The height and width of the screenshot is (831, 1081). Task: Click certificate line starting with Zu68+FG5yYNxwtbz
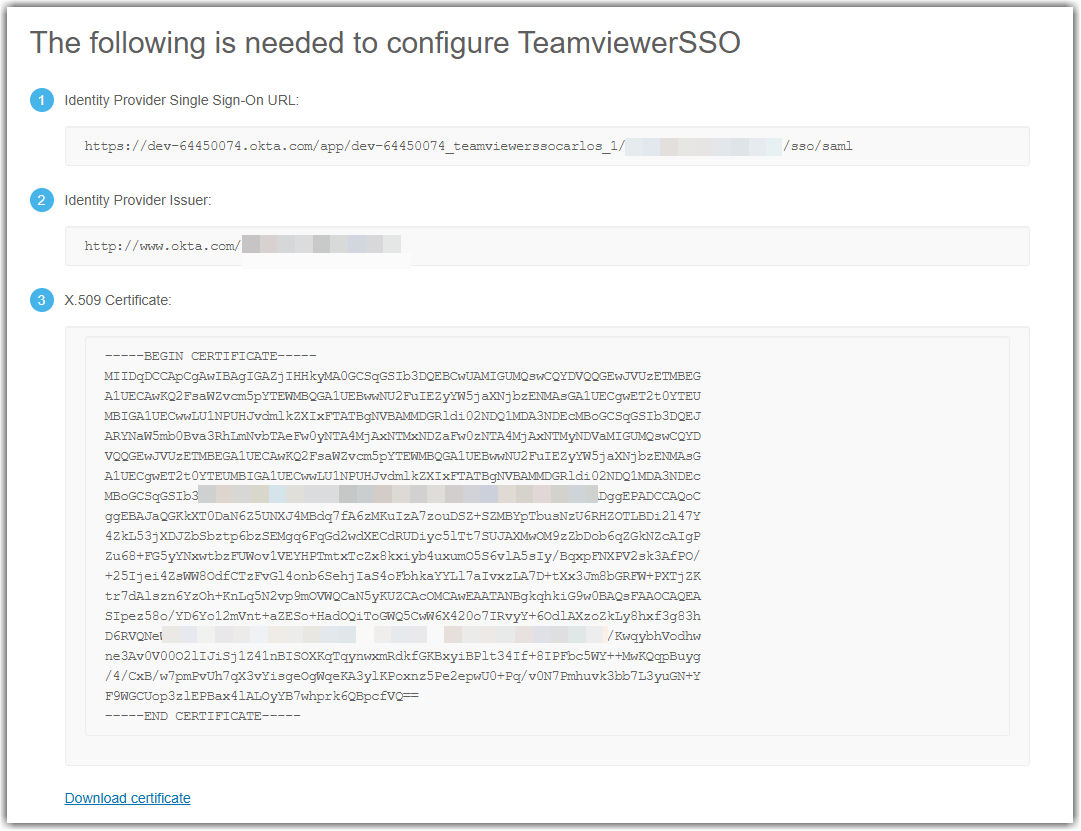click(x=403, y=556)
